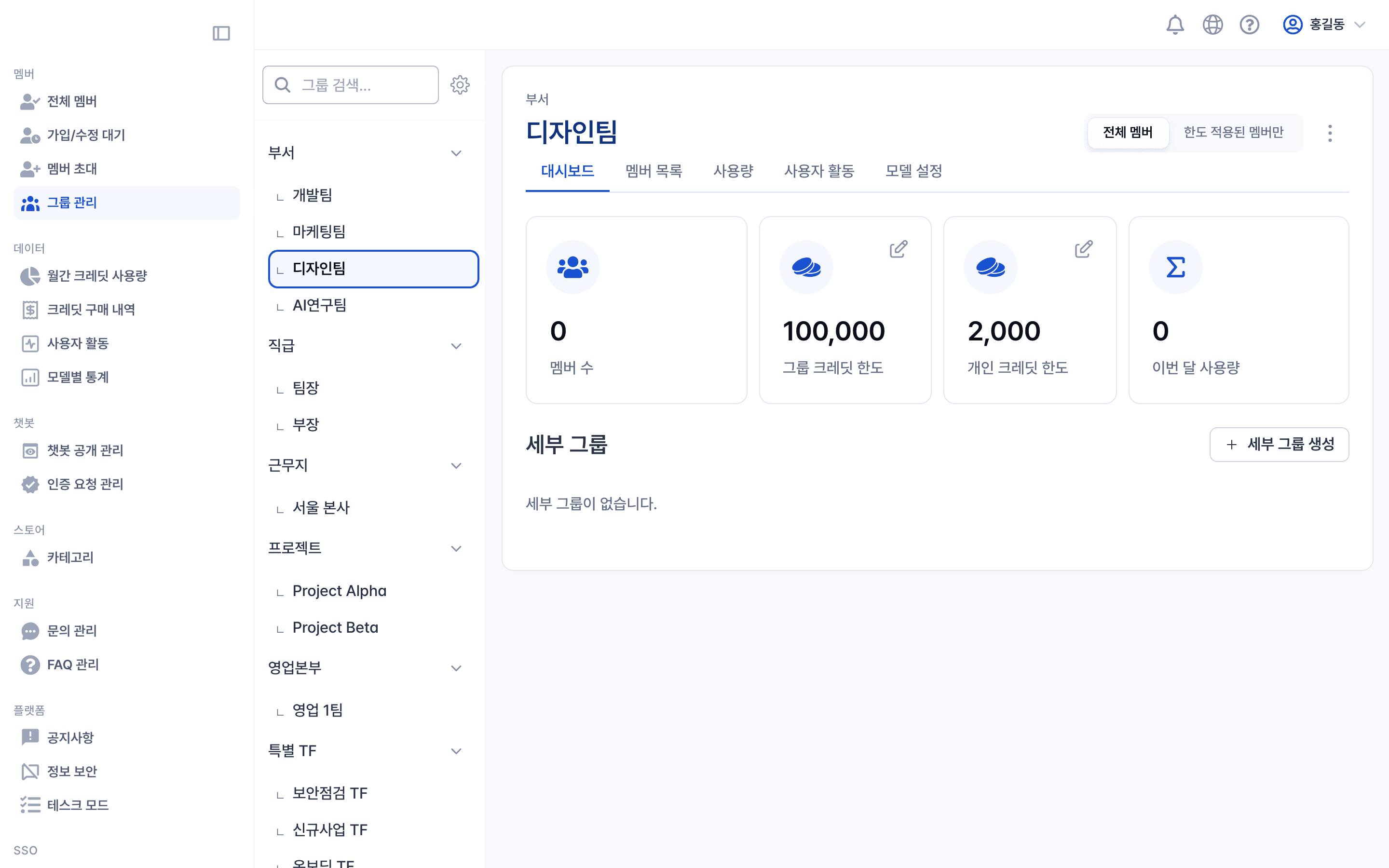Open the help question mark icon

tap(1249, 25)
